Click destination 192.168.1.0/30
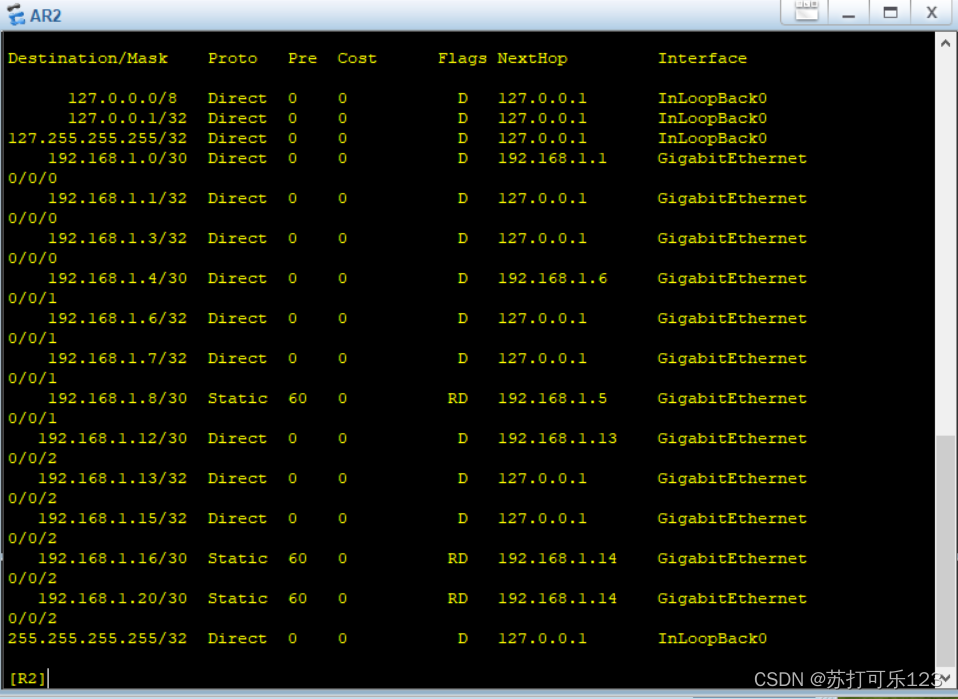This screenshot has width=958, height=699. pos(117,158)
